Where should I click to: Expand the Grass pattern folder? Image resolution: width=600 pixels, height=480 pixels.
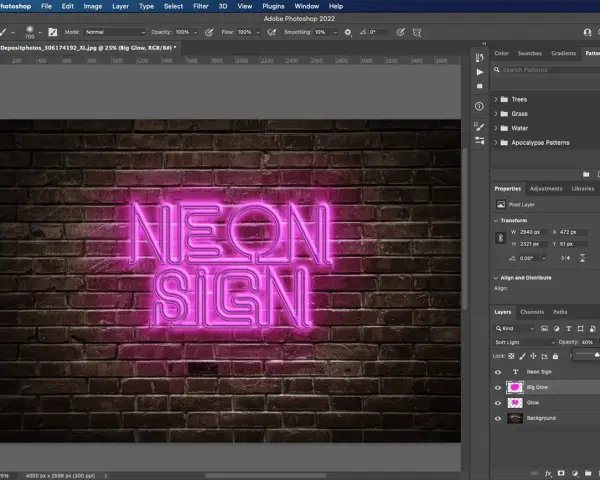click(496, 114)
